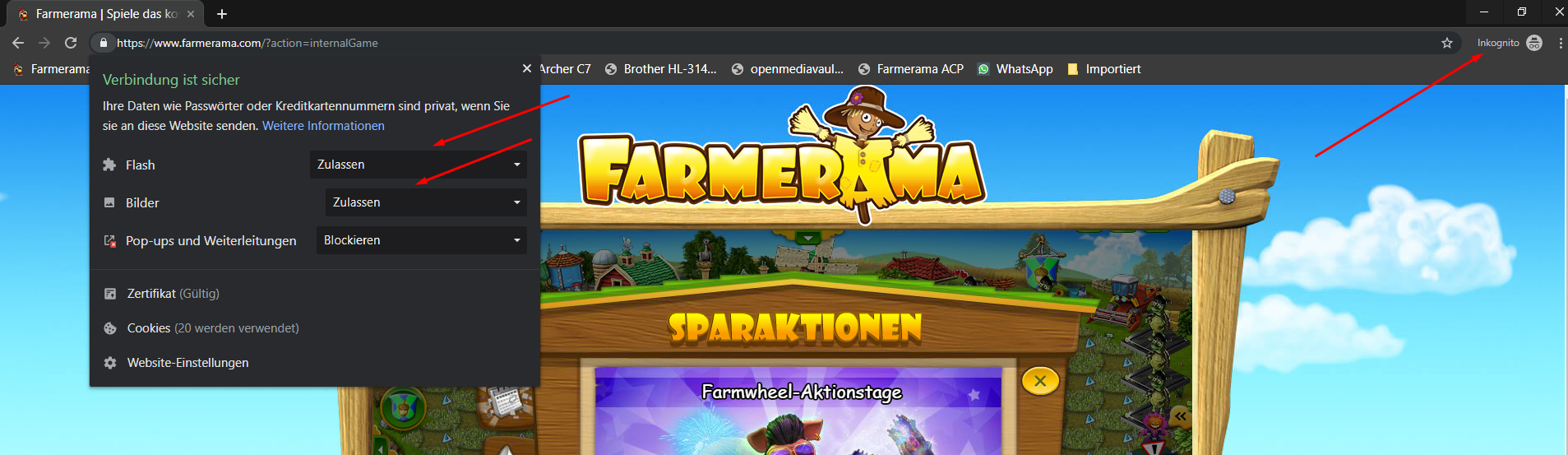
Task: Open the Farmerama ACP bookmark
Action: pos(910,69)
